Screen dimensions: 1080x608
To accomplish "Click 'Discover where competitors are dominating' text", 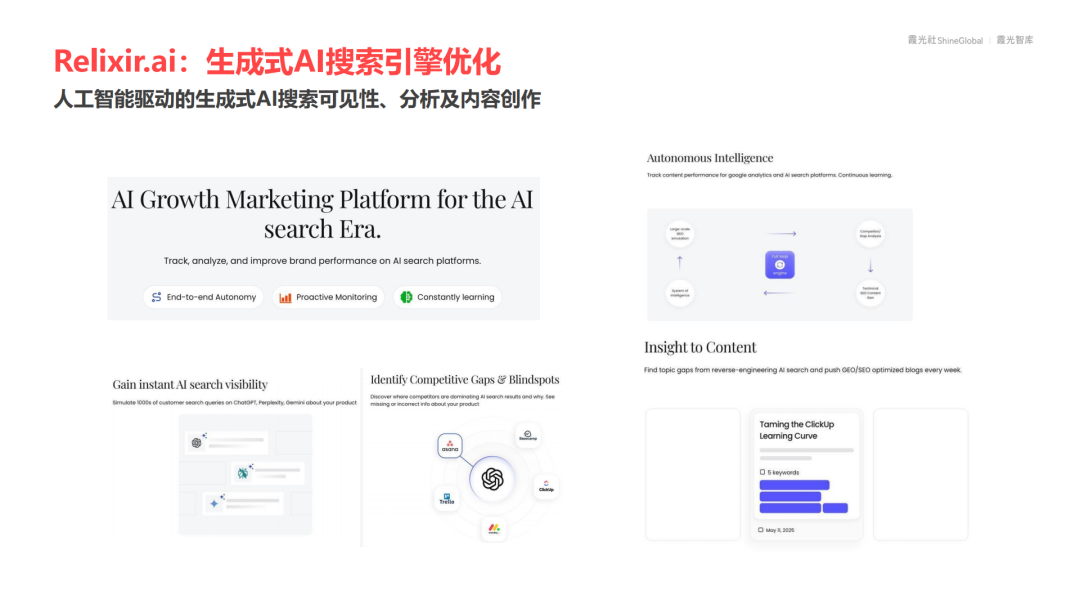I will point(462,400).
